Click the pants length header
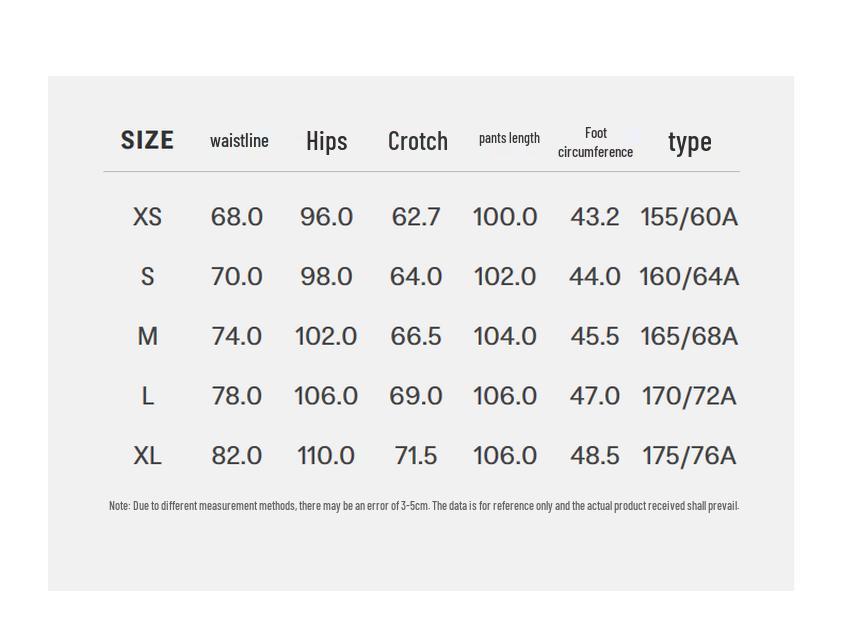The height and width of the screenshot is (632, 842). pyautogui.click(x=509, y=138)
